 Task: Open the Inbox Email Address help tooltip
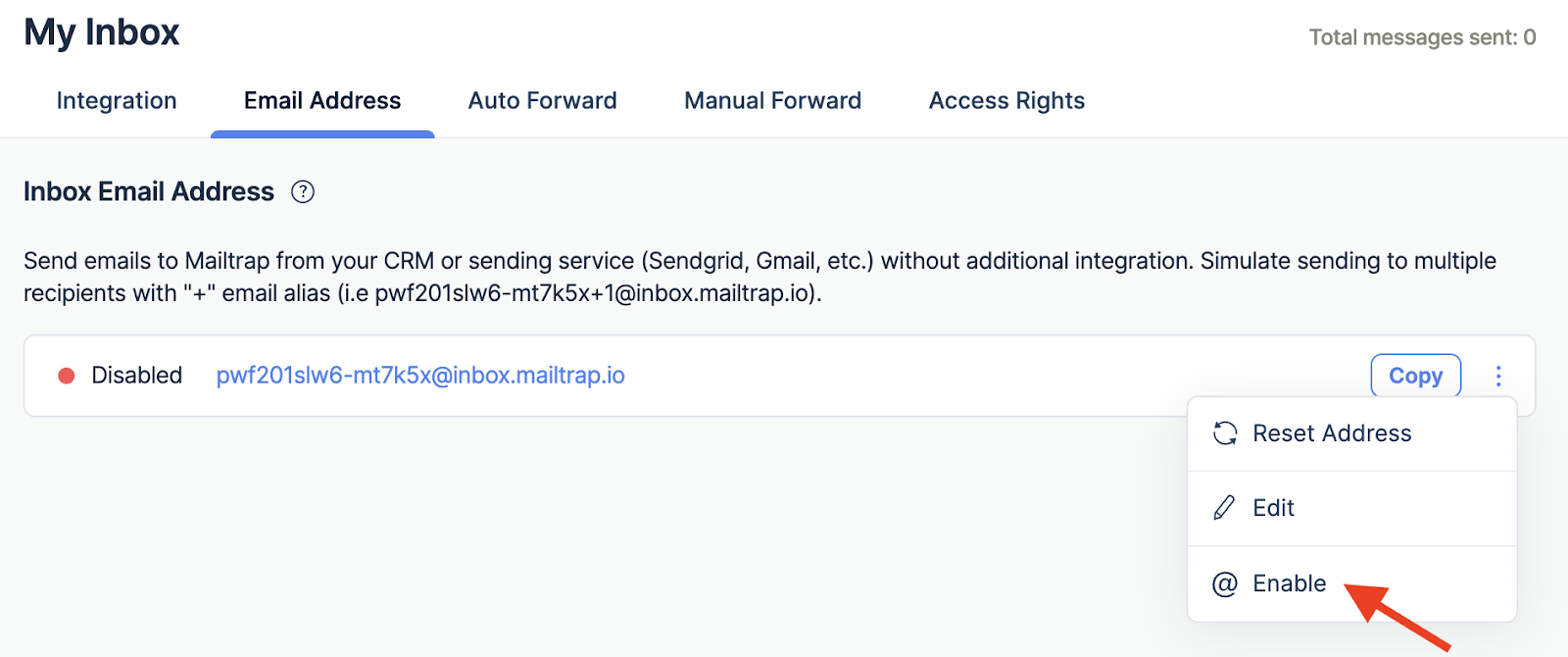click(x=303, y=191)
